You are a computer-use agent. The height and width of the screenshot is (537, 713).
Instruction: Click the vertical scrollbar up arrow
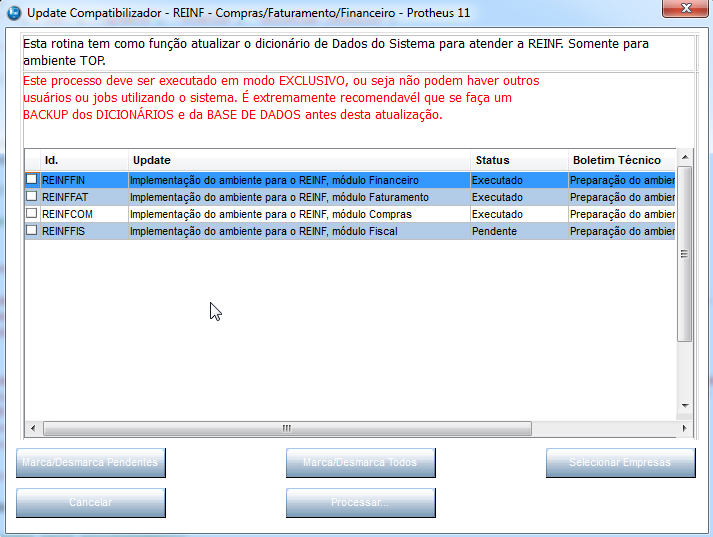(685, 157)
